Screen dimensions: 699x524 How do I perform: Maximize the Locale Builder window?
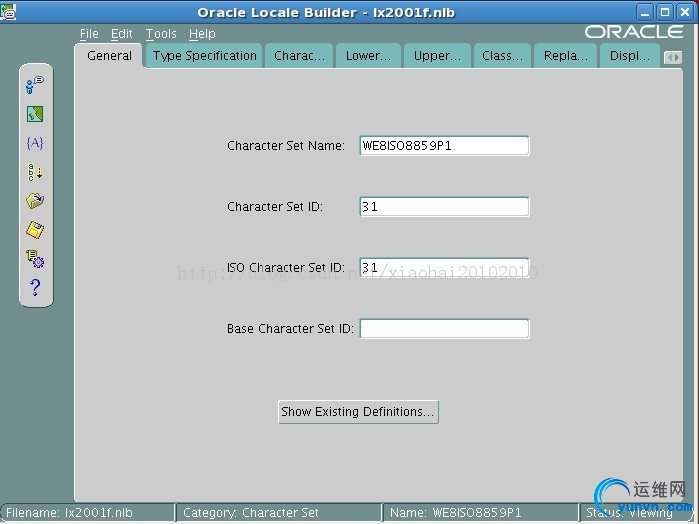point(665,12)
